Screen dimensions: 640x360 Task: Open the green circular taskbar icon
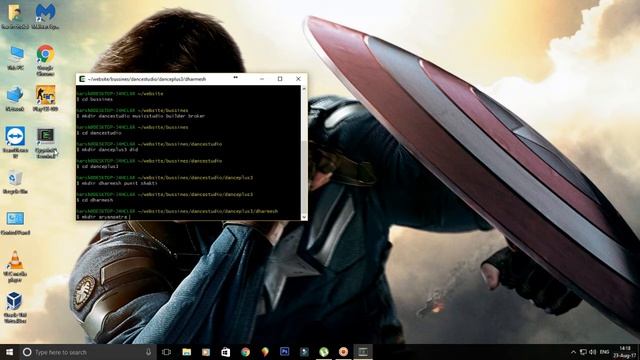[x=324, y=352]
